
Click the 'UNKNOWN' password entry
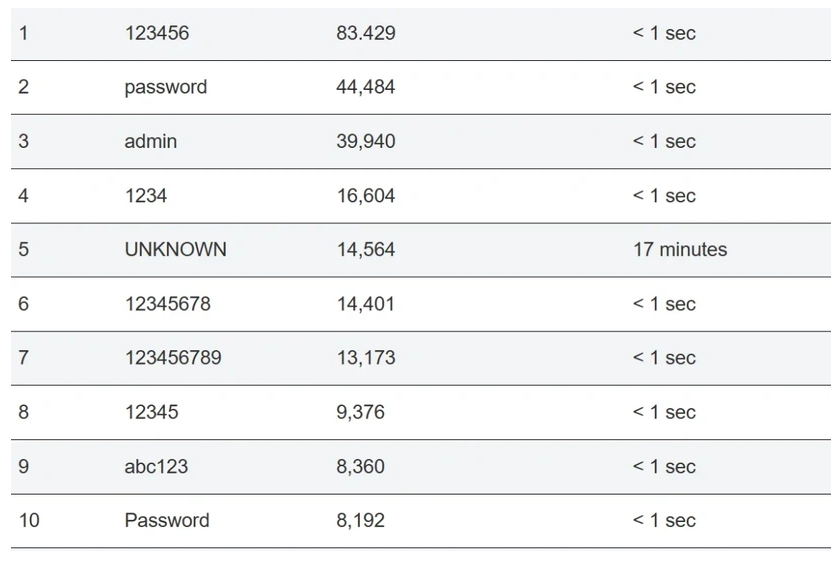175,250
